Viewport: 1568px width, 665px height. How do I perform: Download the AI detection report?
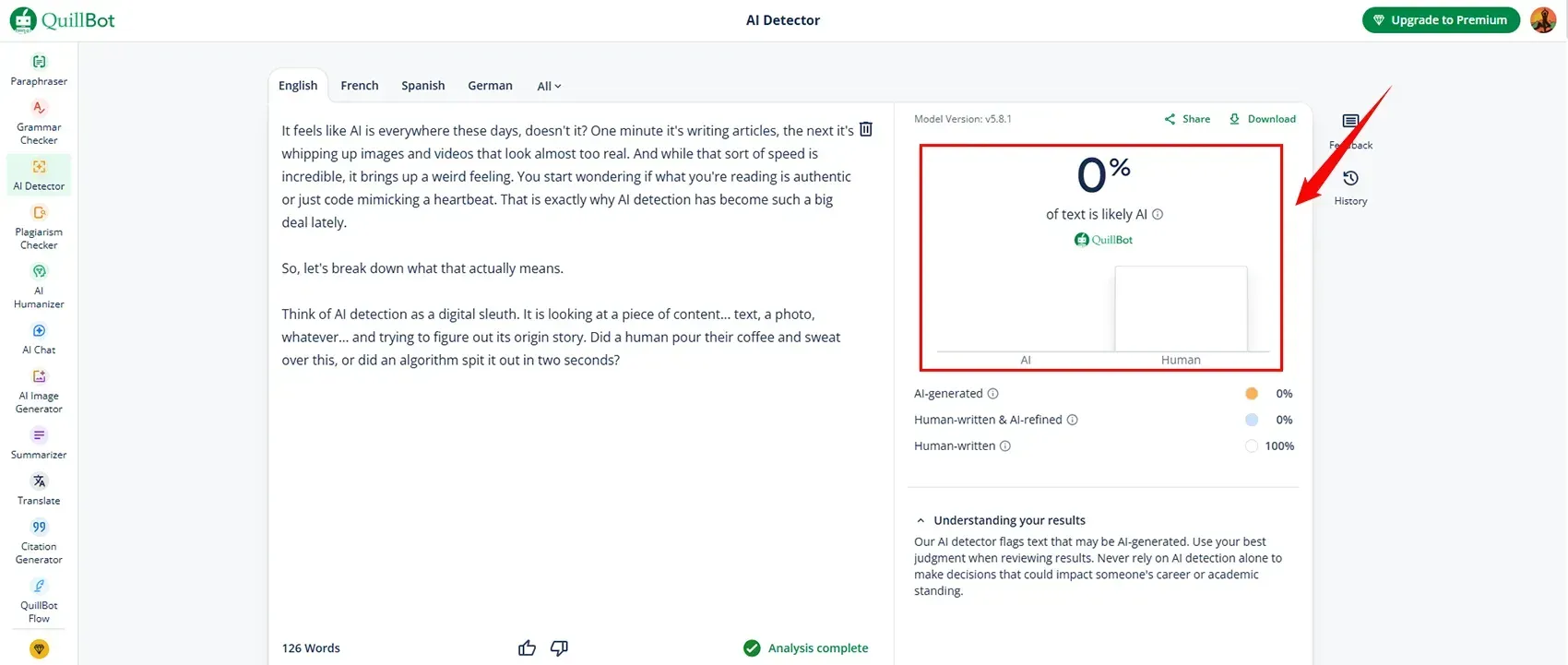[1262, 119]
